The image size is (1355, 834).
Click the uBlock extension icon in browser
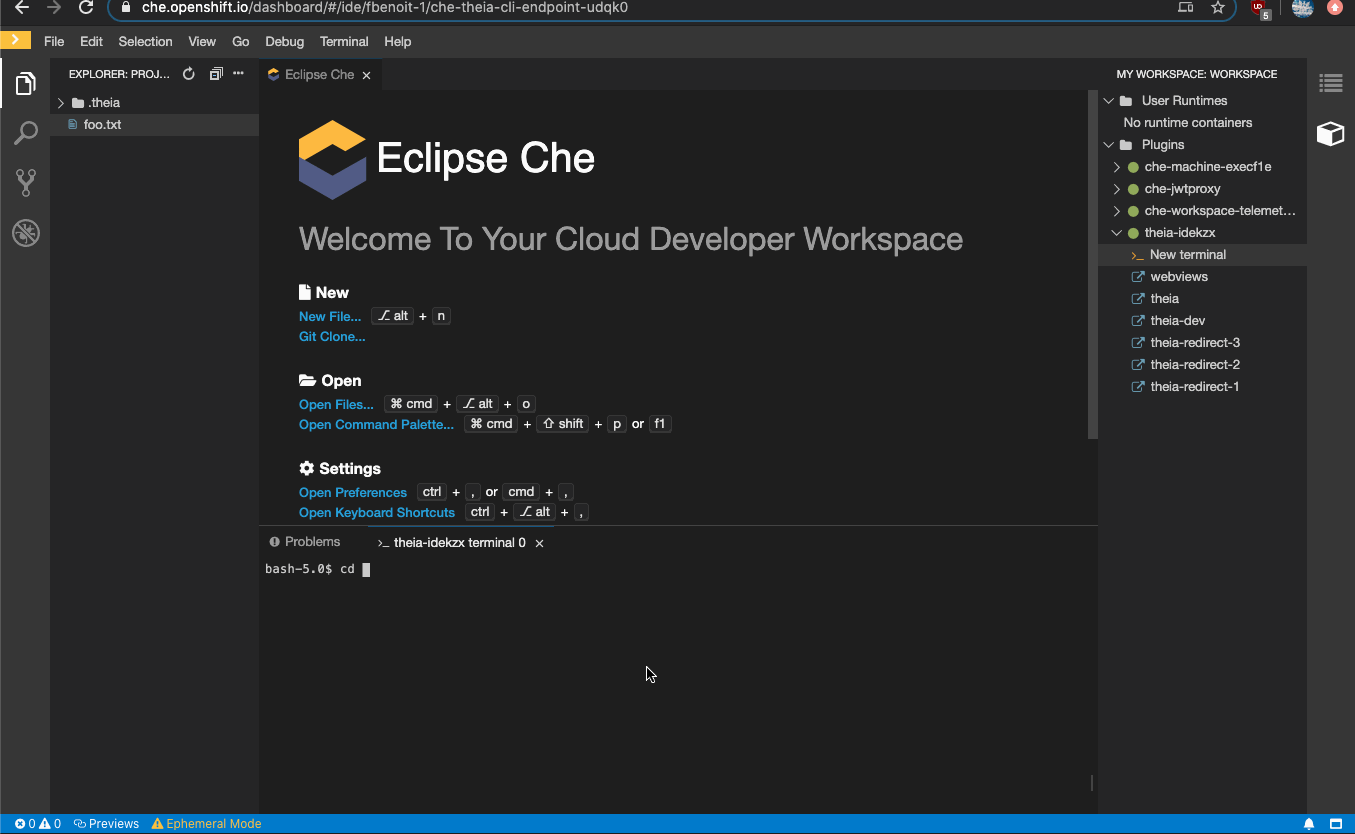pos(1260,9)
